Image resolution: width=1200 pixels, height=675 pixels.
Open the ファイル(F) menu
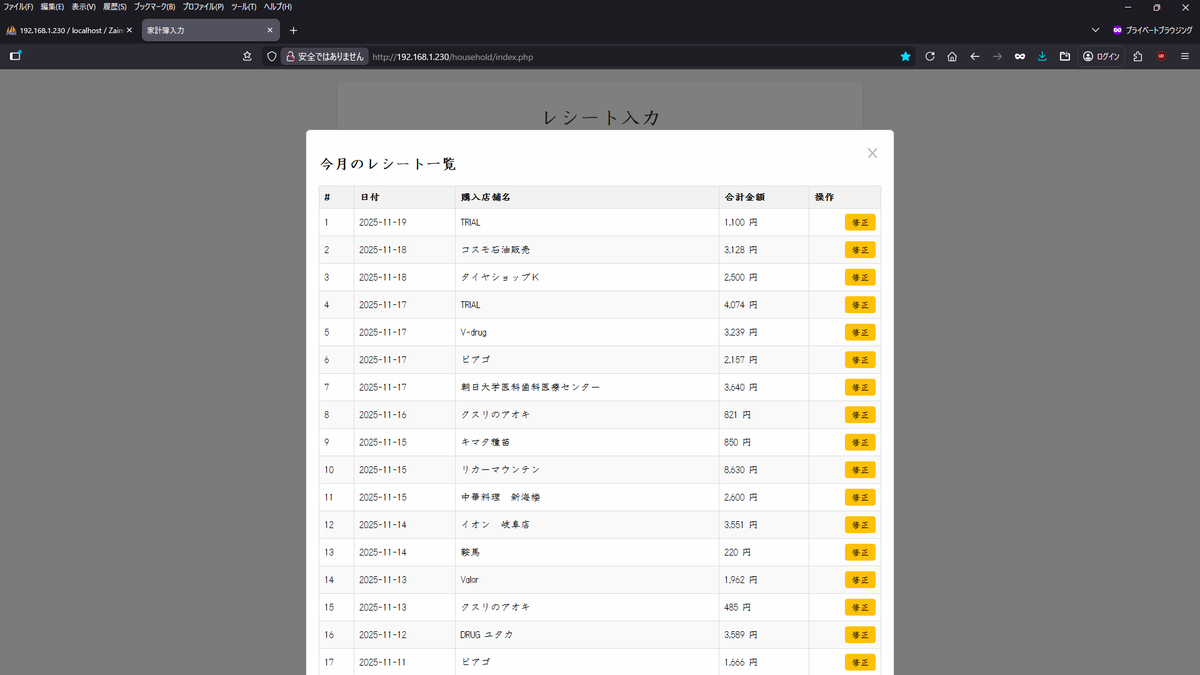19,7
